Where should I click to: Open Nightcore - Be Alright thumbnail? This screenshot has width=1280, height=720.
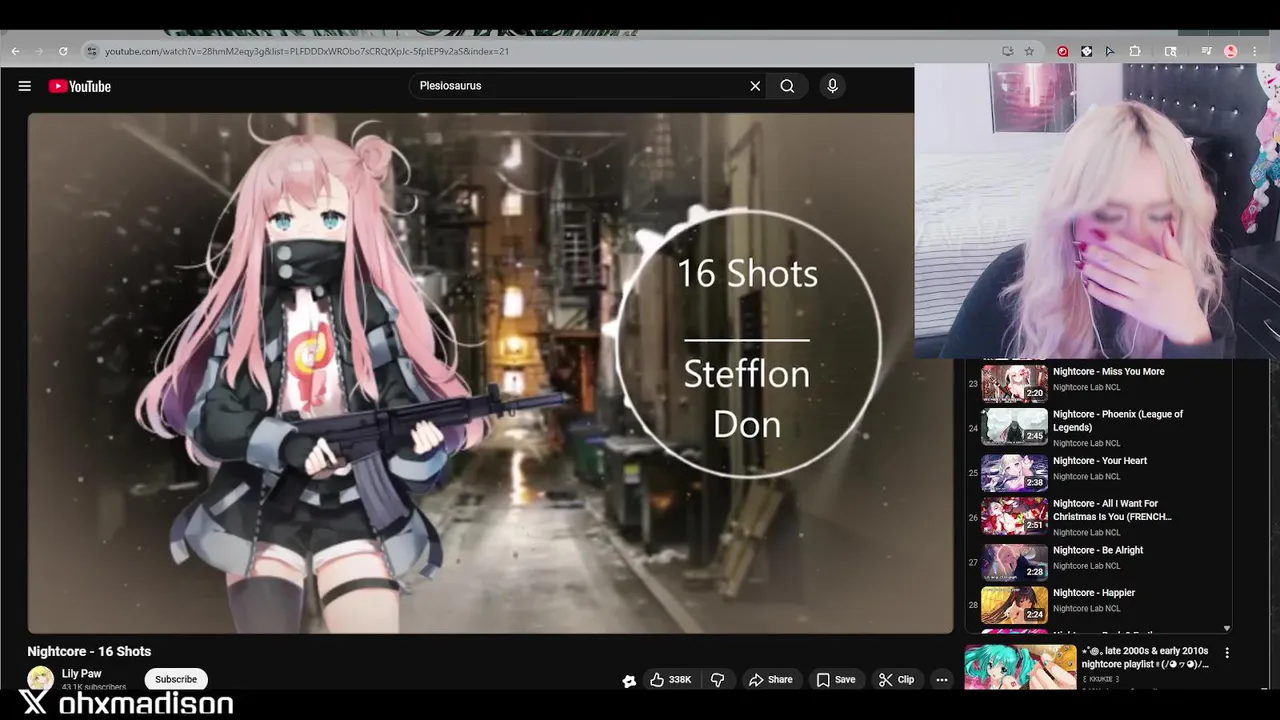tap(1014, 562)
